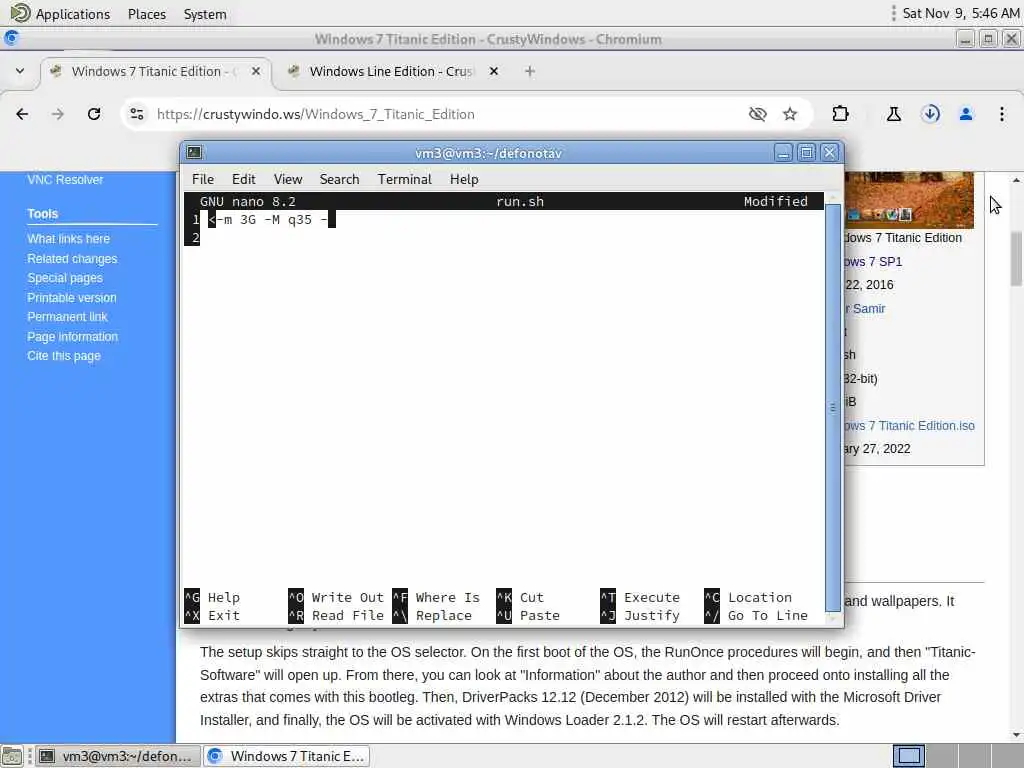Screen dimensions: 1024x768
Task: Open Permanent link in sidebar
Action: (x=67, y=317)
